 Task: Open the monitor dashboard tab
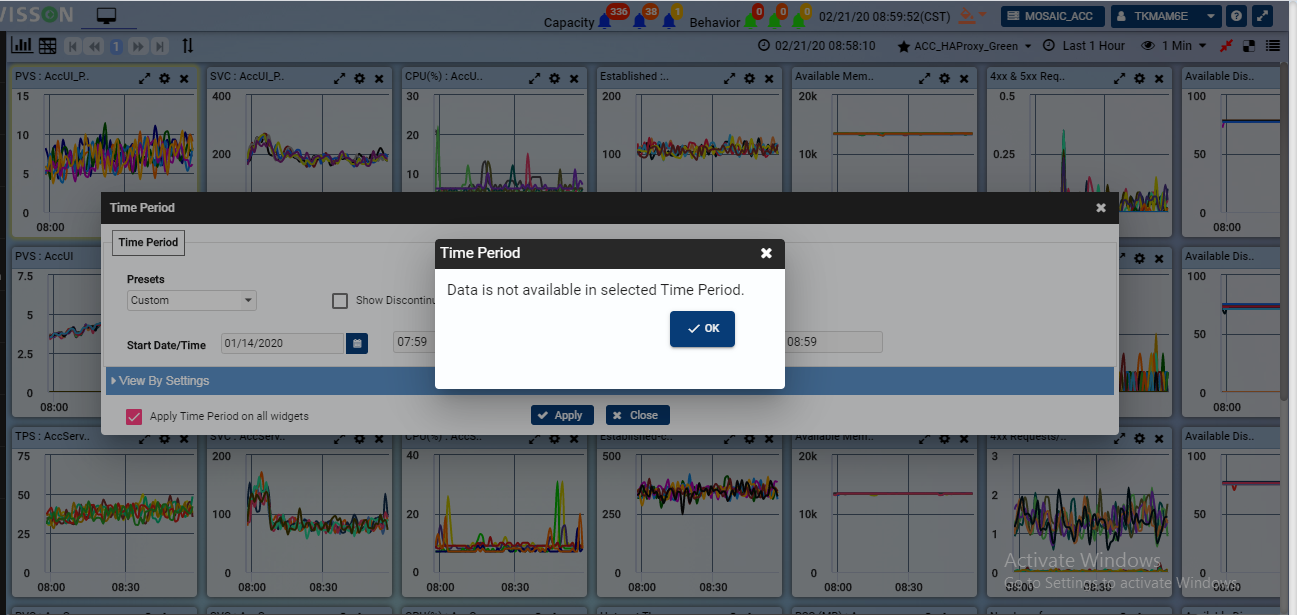(106, 17)
